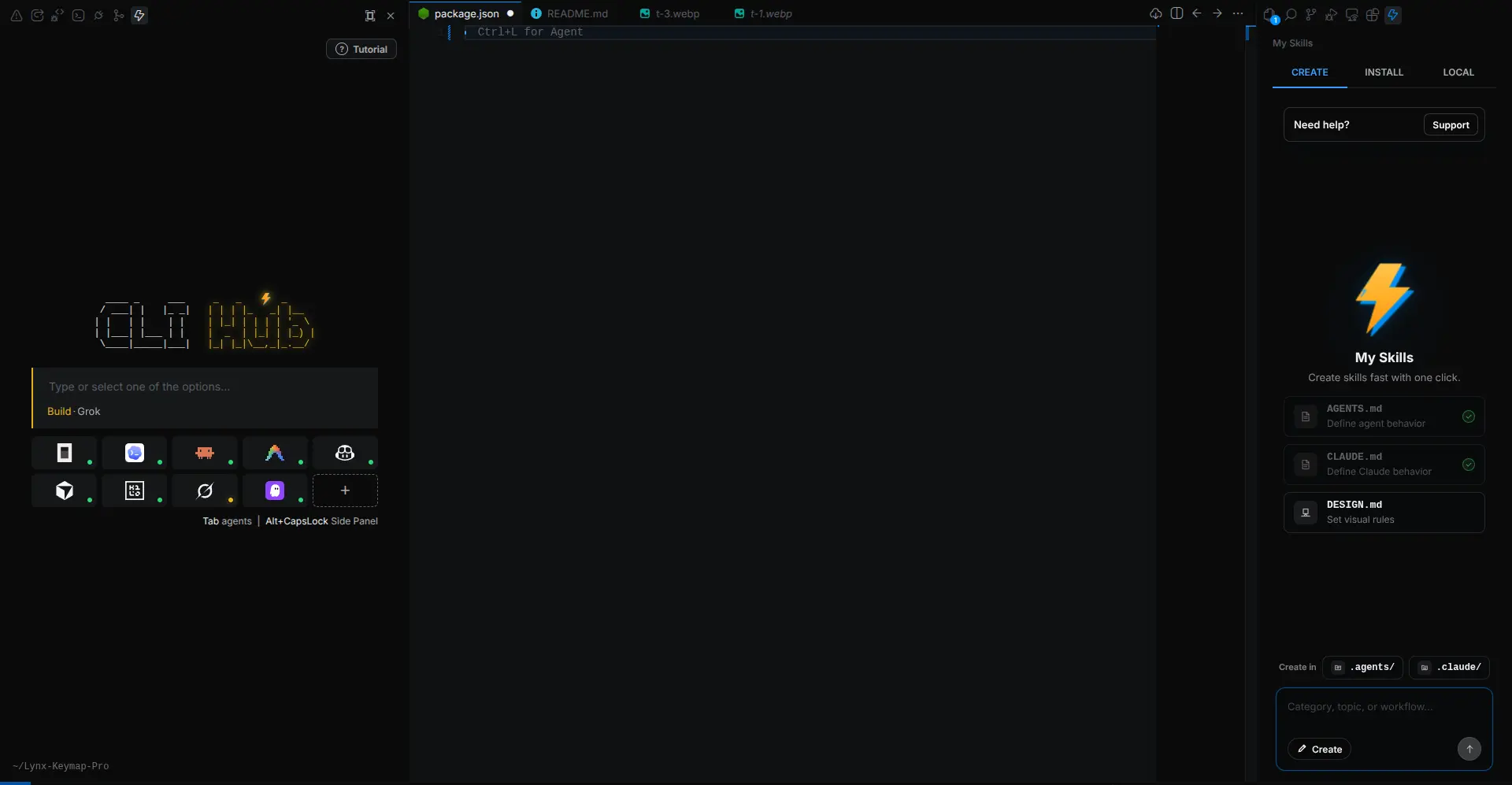Open the Search magnifier icon in right sidebar
Viewport: 1512px width, 785px height.
coord(1291,15)
